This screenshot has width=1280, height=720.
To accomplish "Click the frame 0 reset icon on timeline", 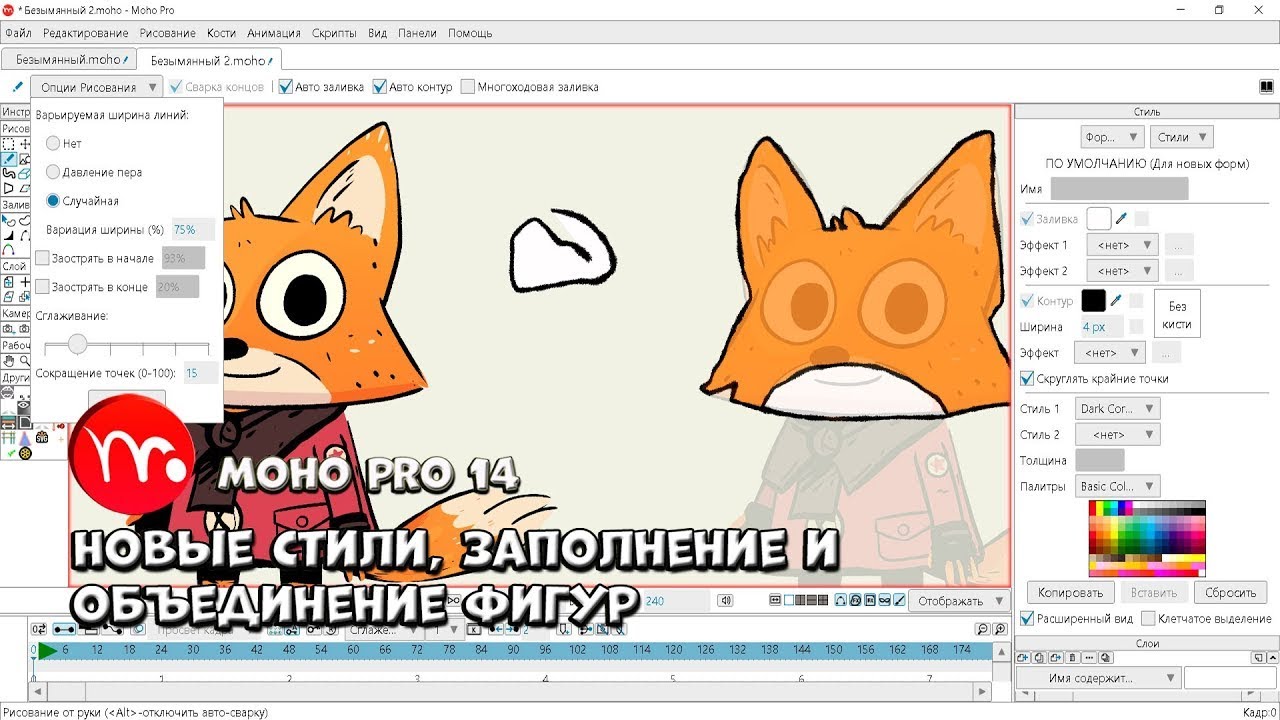I will coord(39,629).
